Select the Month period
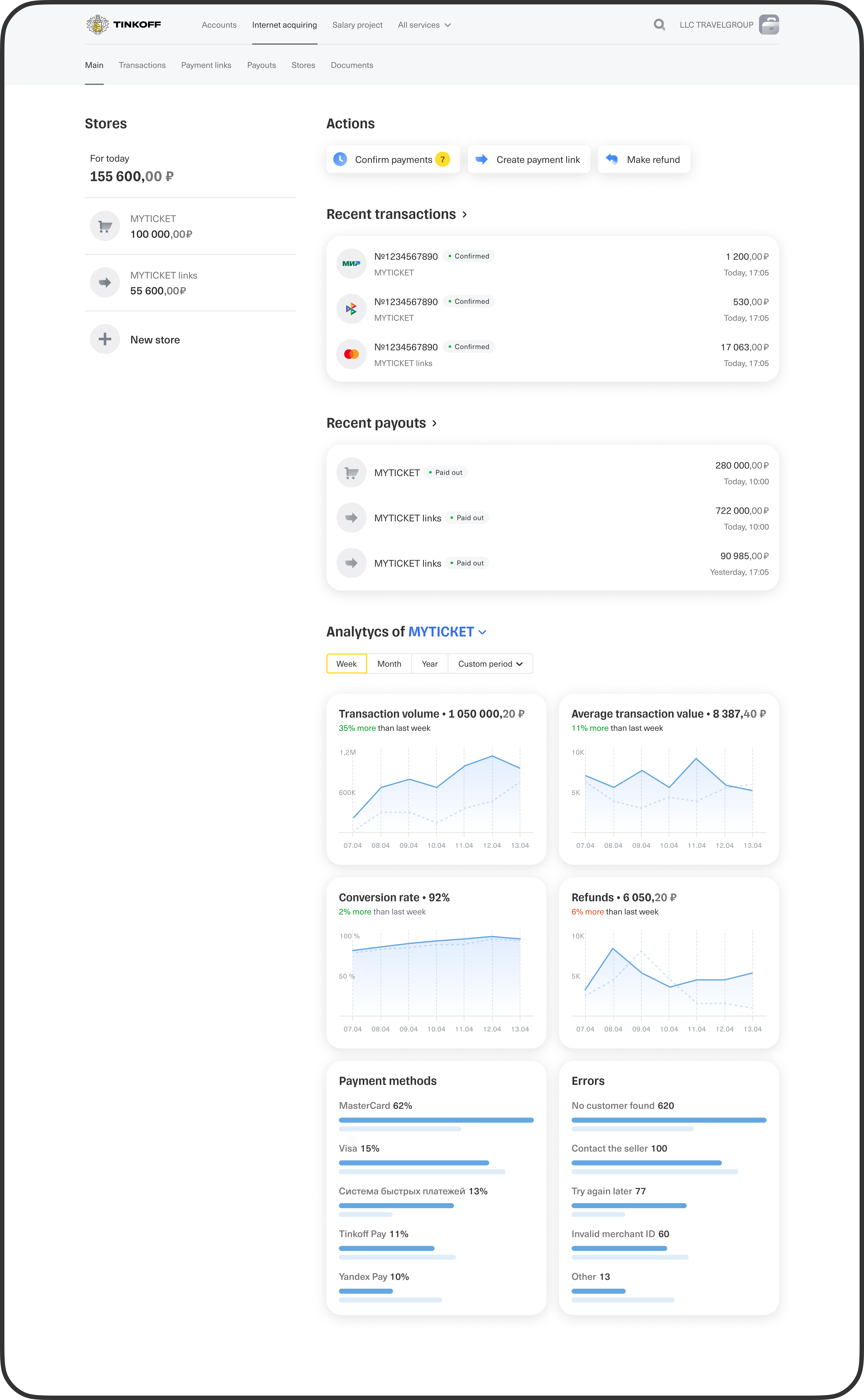The image size is (864, 1400). coord(389,664)
